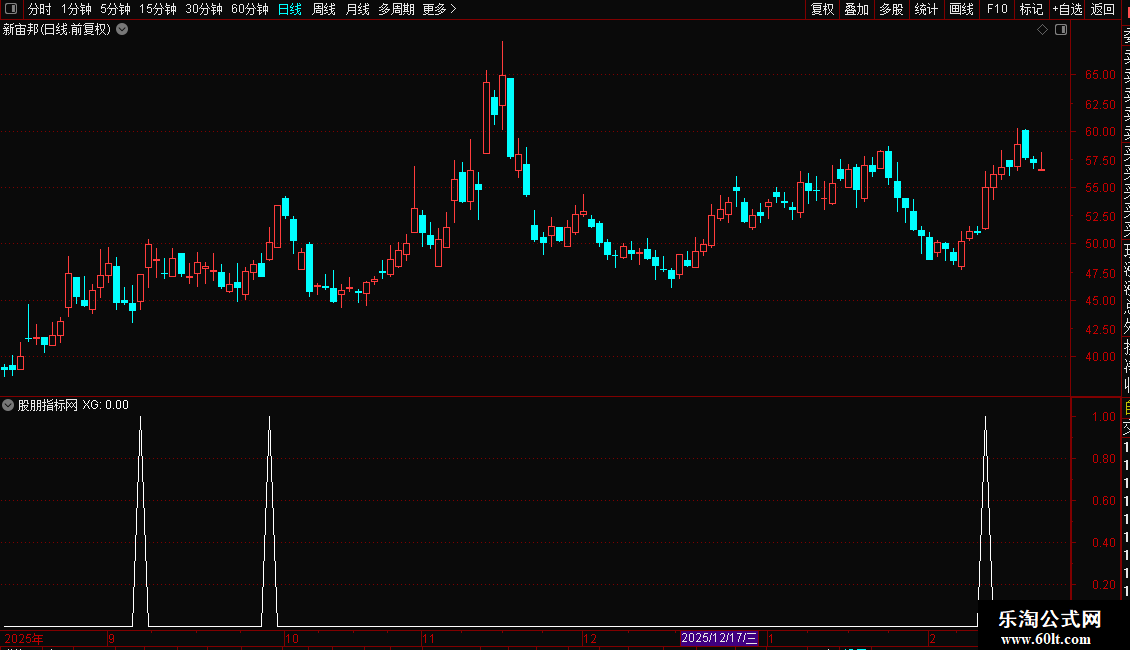Open the 多周期 multi-period view

tap(396, 9)
